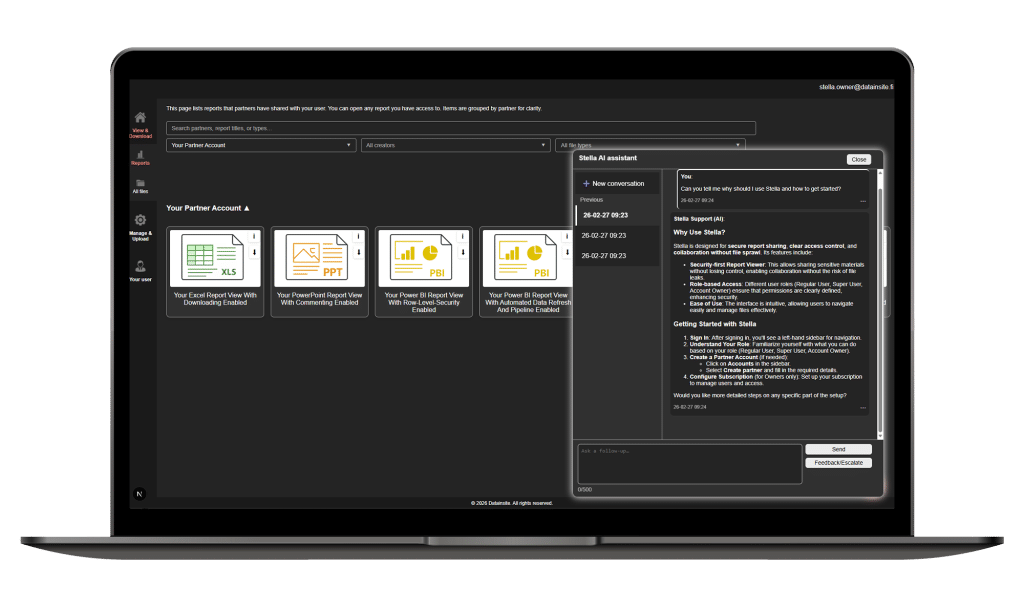This screenshot has width=1024, height=609.
Task: Open Manage & Upload gear icon
Action: (x=140, y=221)
